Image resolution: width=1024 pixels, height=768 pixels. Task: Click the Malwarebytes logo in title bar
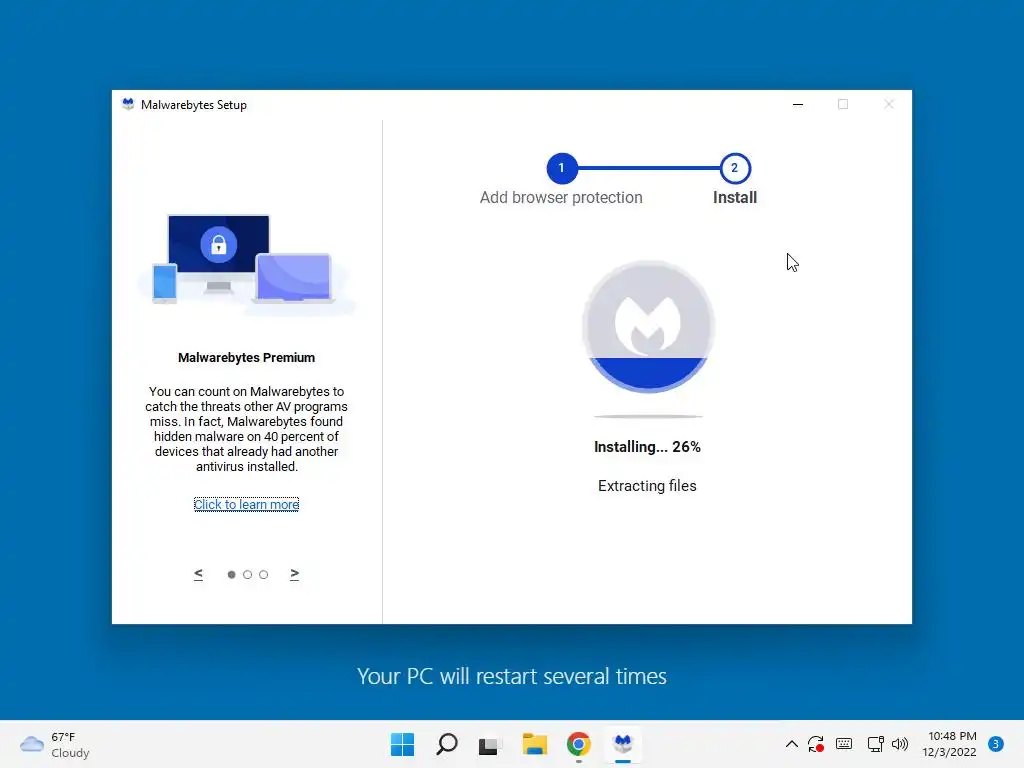point(128,104)
